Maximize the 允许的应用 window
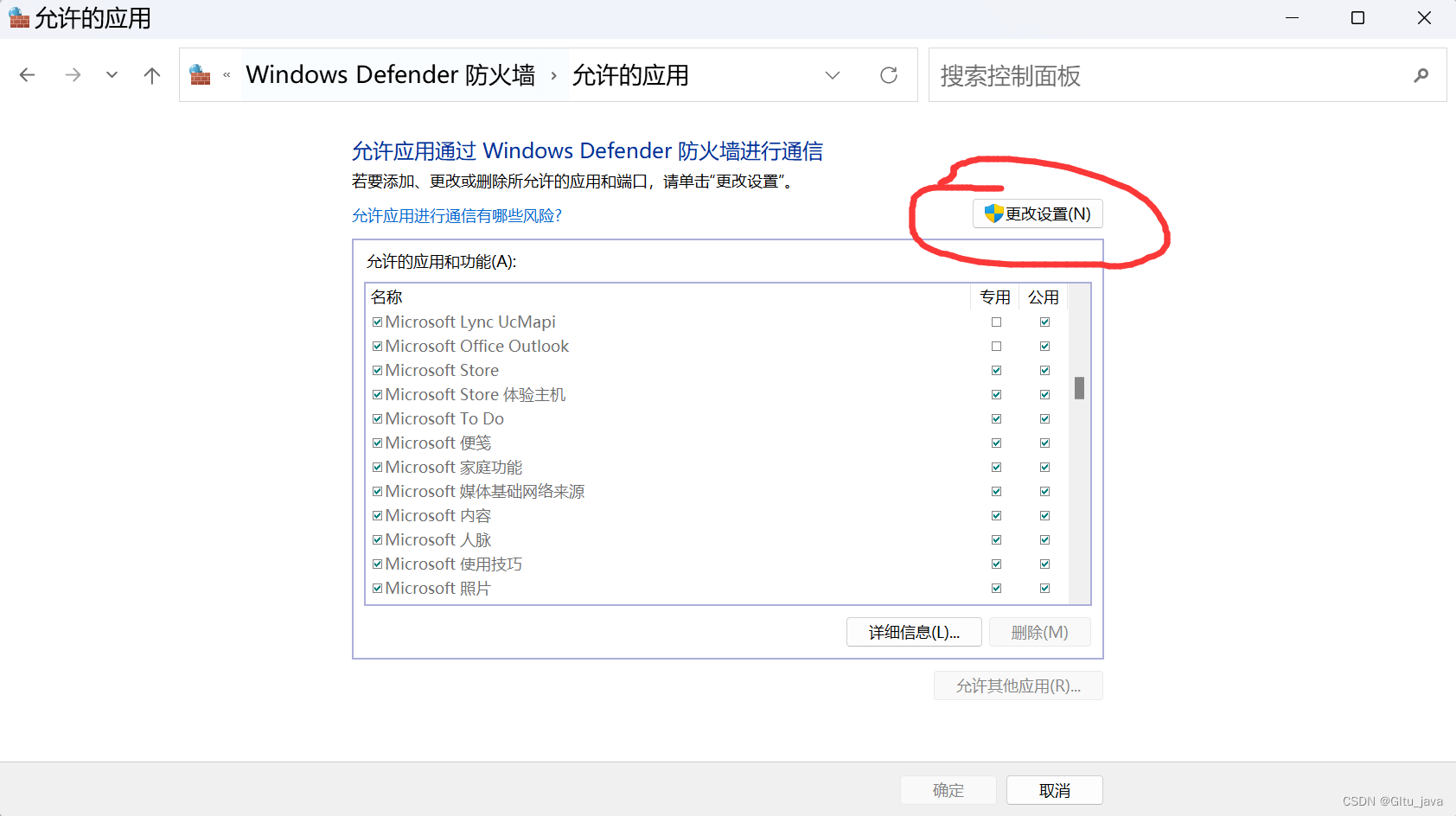This screenshot has height=816, width=1456. 1357,17
